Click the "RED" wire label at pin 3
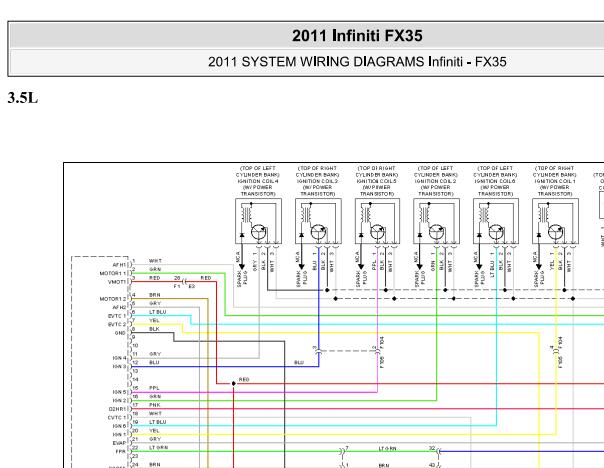The image size is (604, 468). click(x=154, y=278)
